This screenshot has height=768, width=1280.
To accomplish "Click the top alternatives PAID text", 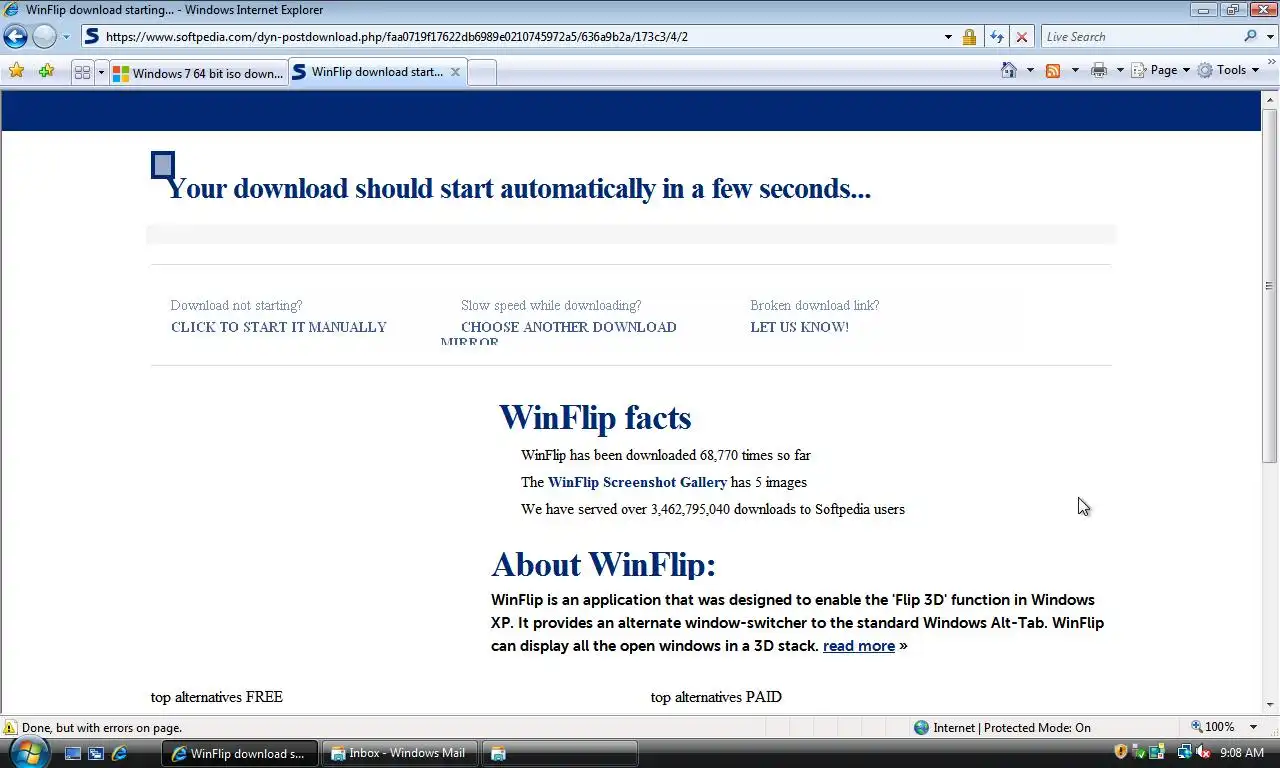I will tap(716, 697).
